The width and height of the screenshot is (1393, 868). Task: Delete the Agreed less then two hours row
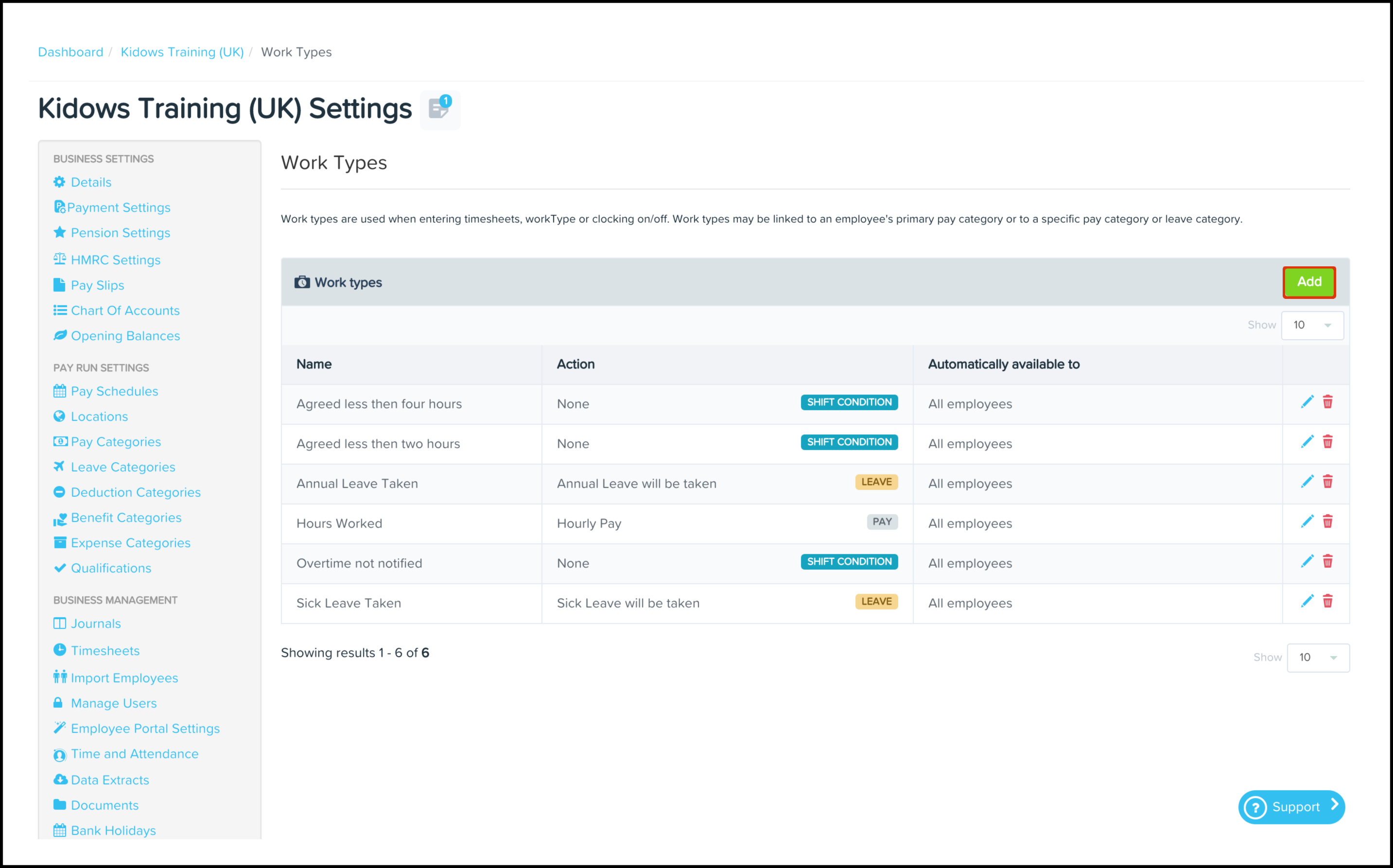[x=1327, y=442]
